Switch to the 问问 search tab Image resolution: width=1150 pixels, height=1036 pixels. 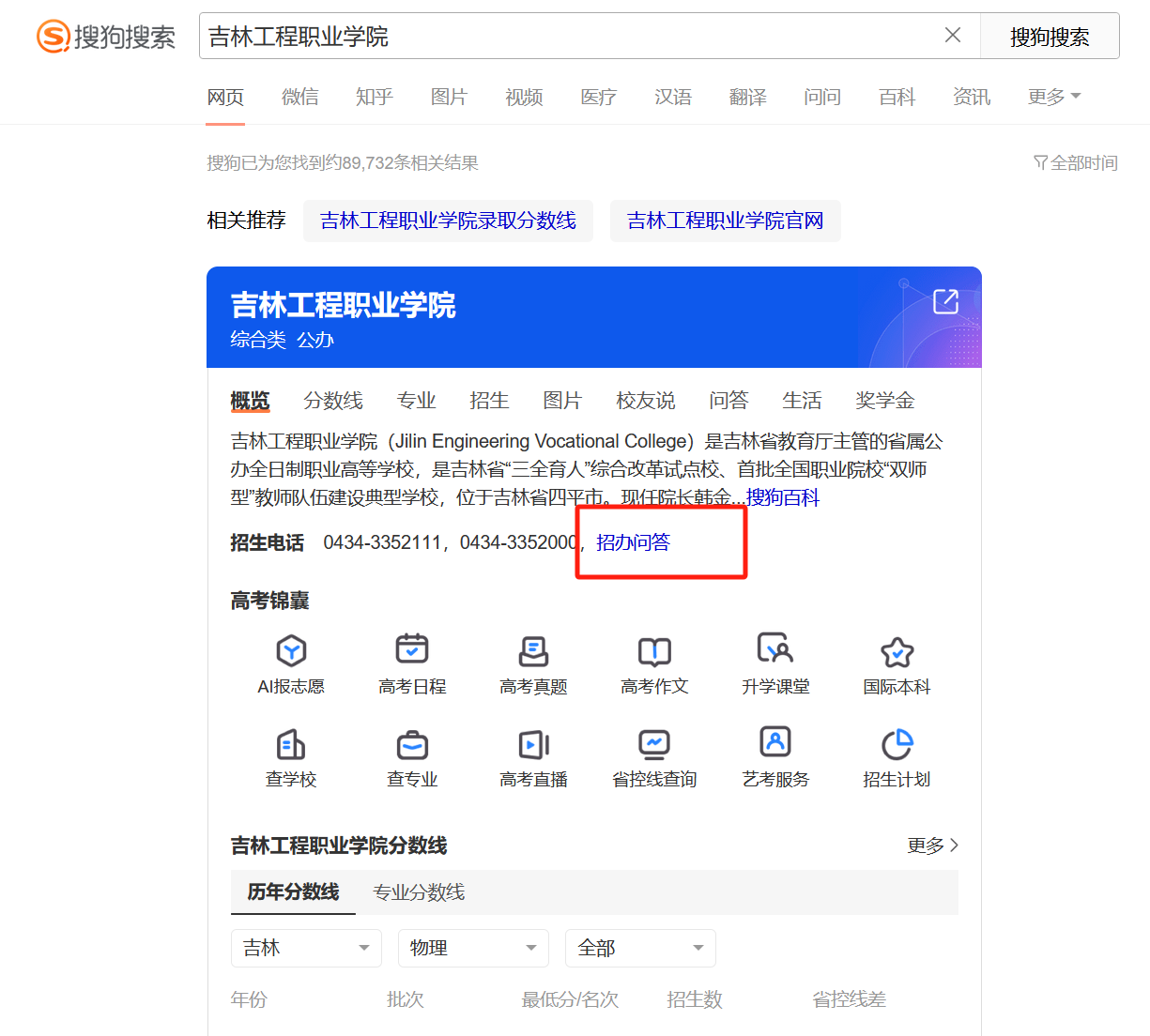[822, 97]
